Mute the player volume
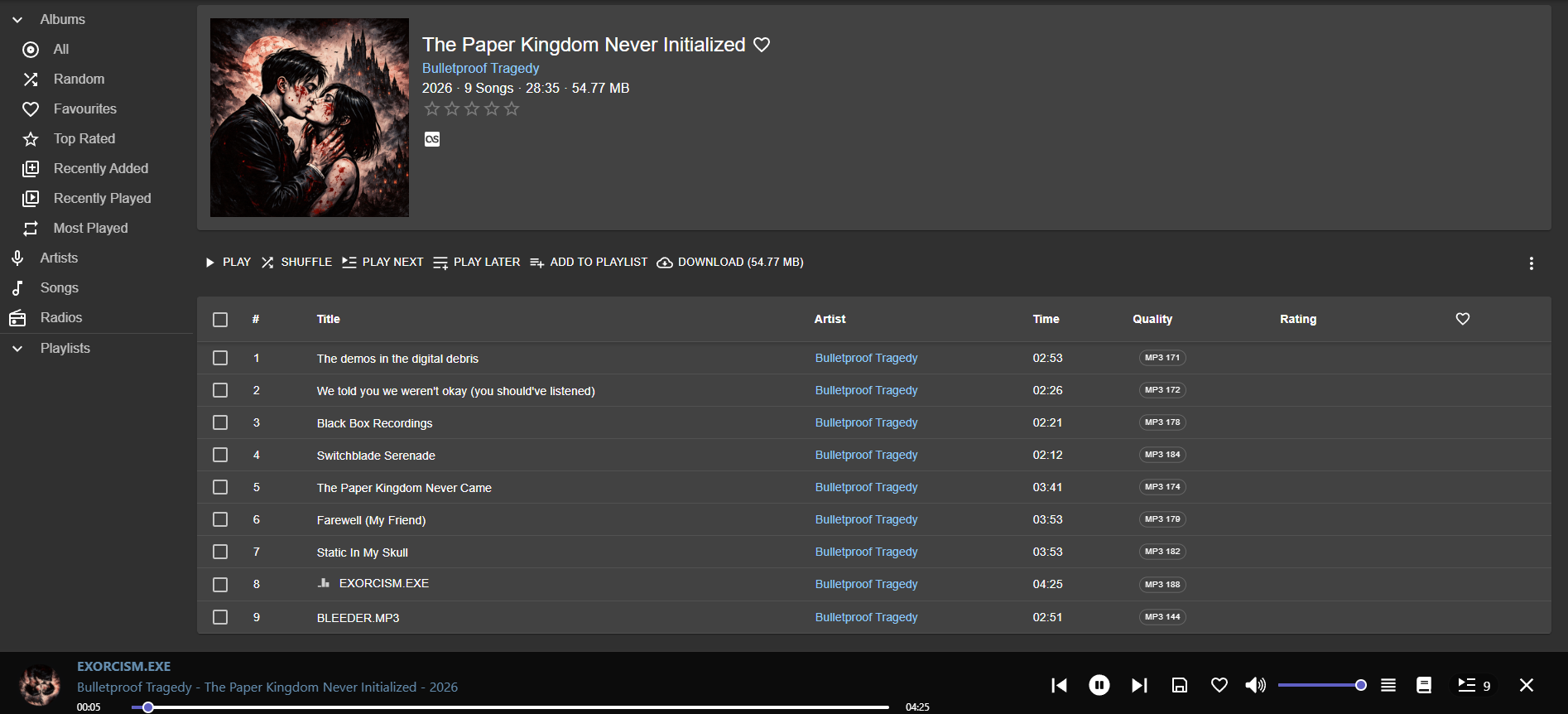The image size is (1568, 714). click(x=1255, y=685)
